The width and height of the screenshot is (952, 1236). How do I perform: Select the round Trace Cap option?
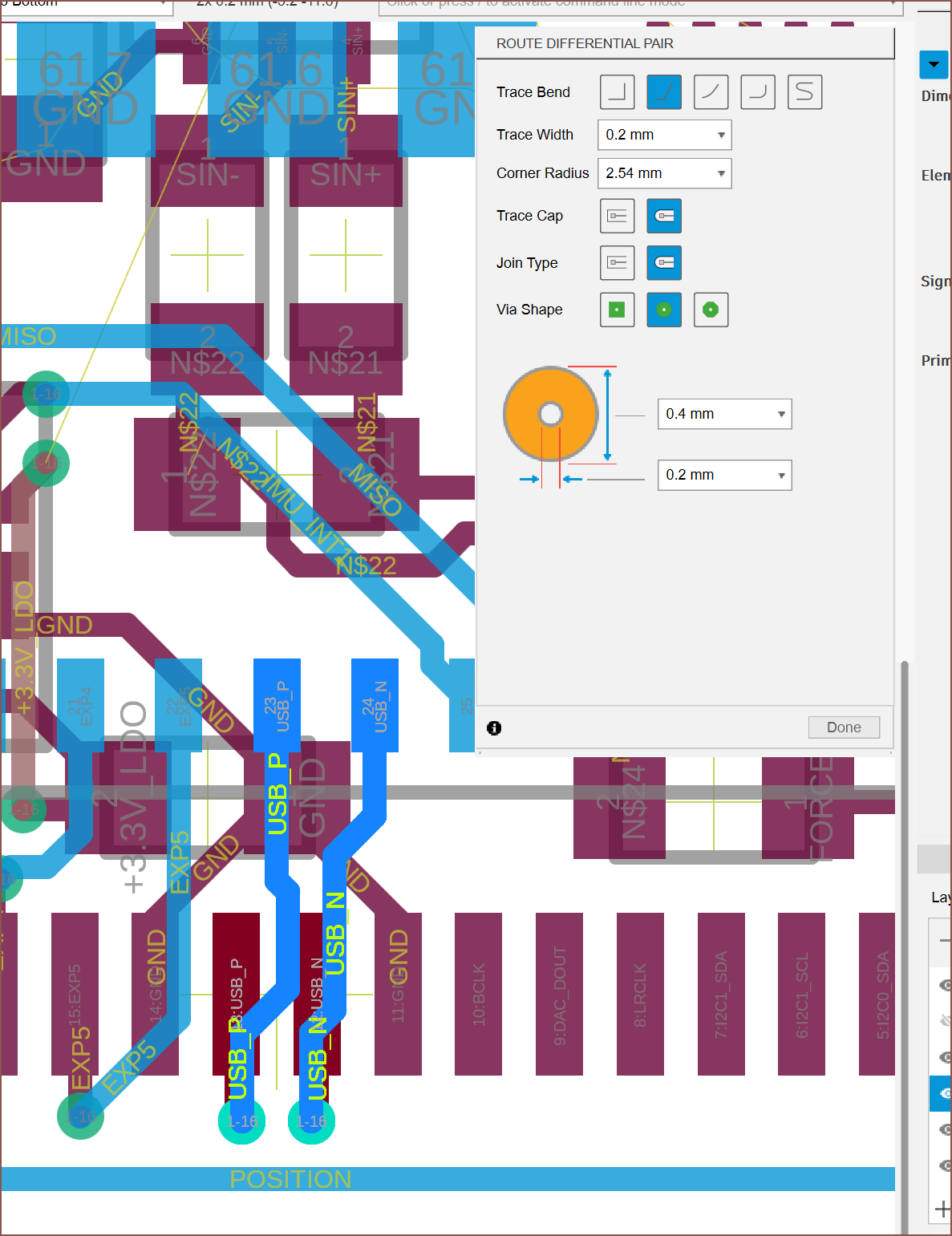664,216
